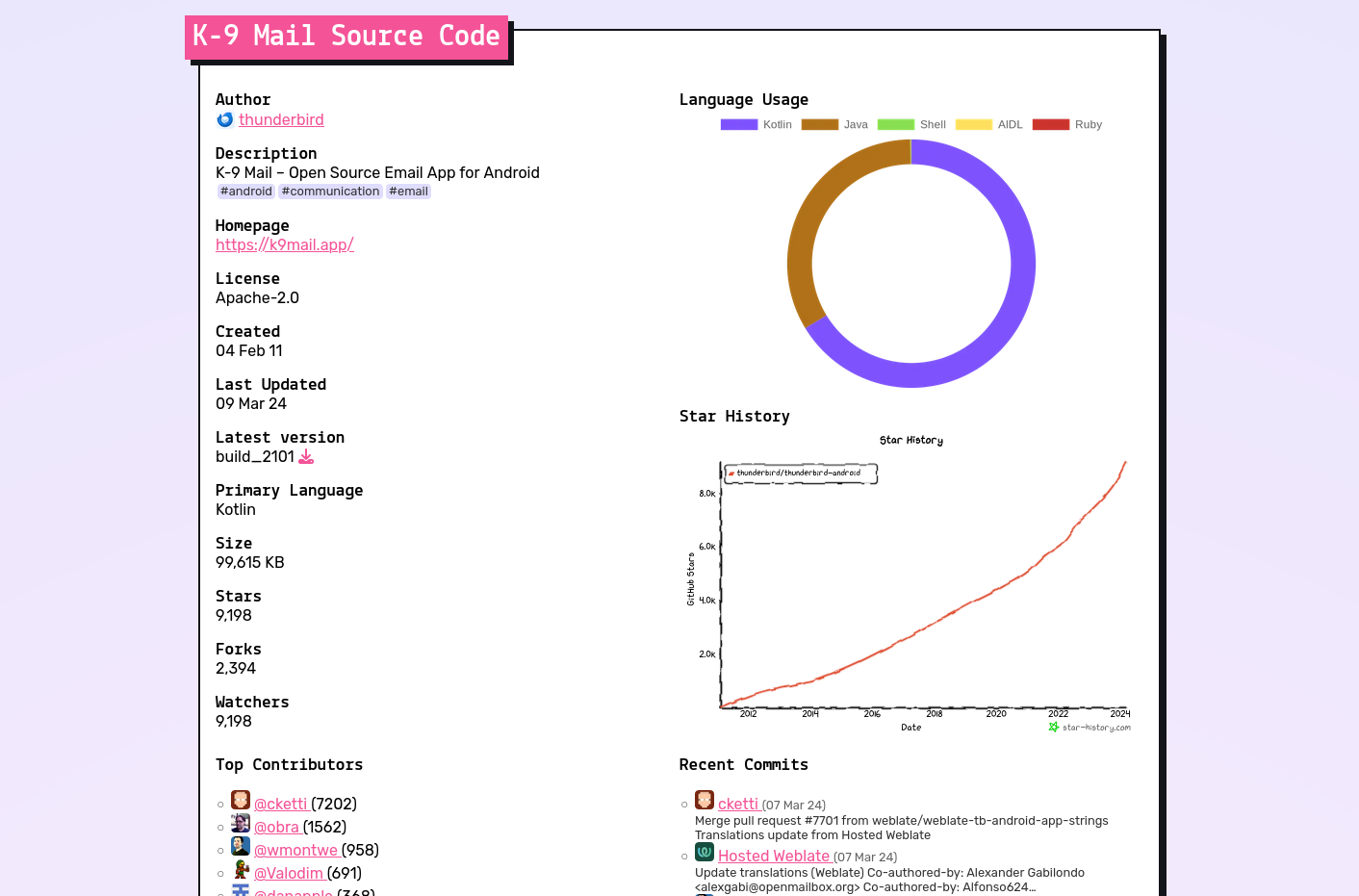Toggle the Ruby legend entry
Screen dimensions: 1359x896
(1067, 124)
